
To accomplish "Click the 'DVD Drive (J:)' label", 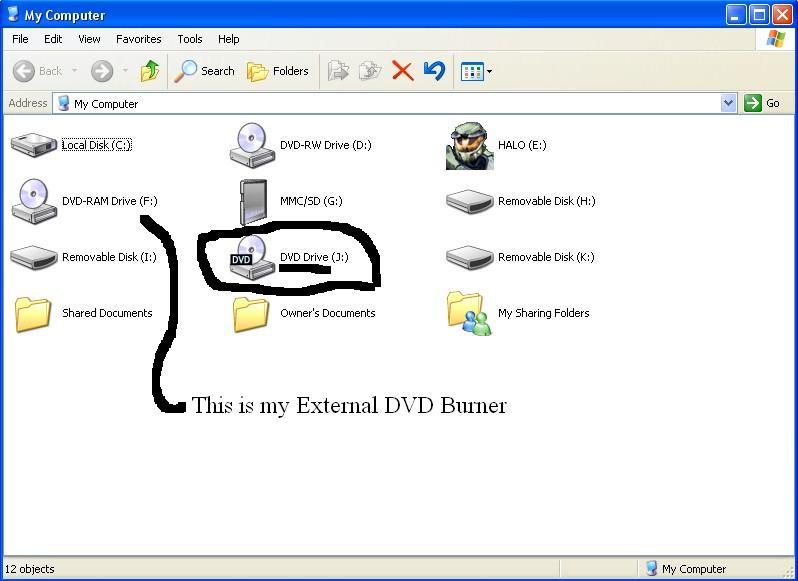I will click(314, 257).
